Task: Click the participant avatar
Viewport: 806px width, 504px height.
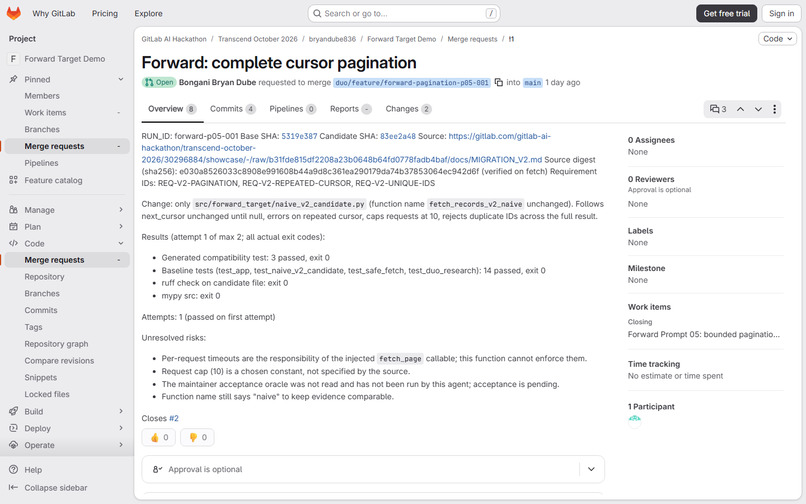Action: click(634, 421)
